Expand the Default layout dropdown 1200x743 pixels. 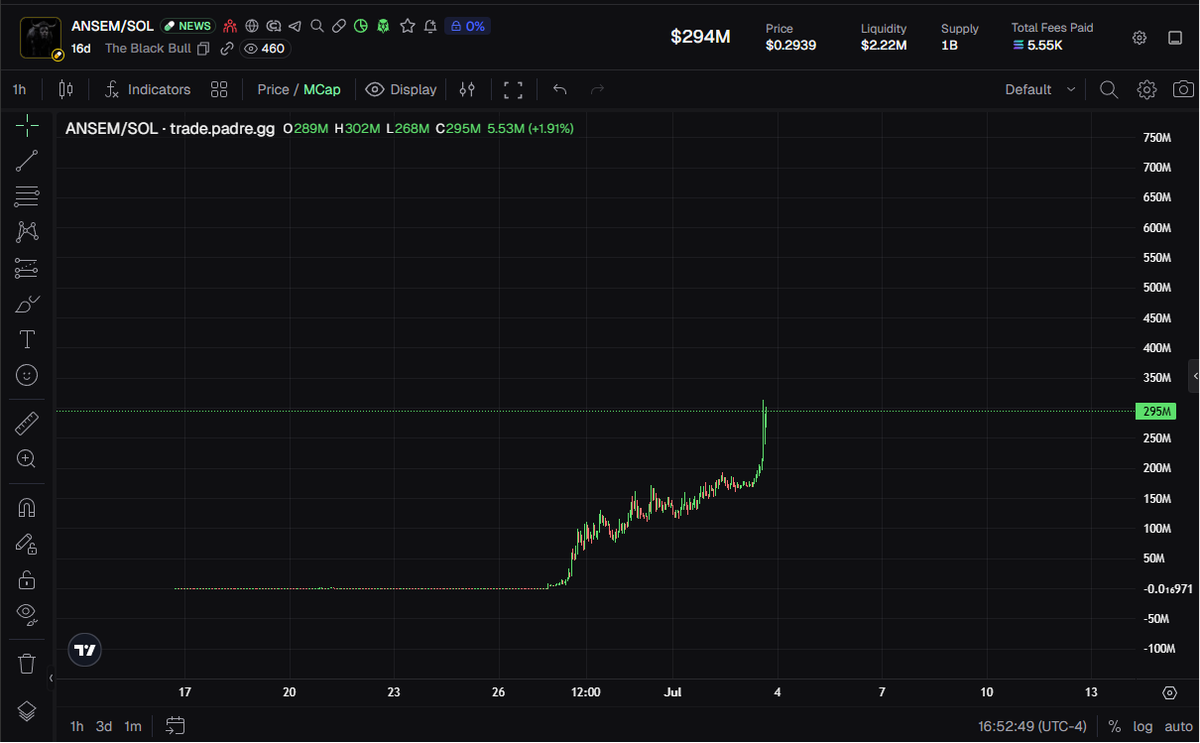[x=1040, y=89]
